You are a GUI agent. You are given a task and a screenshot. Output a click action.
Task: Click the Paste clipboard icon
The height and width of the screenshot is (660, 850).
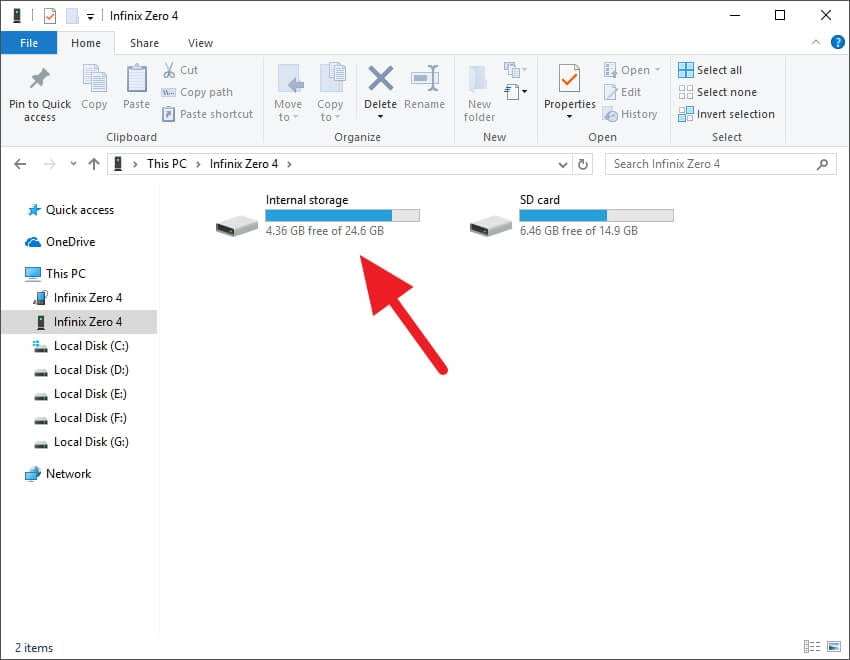tap(136, 79)
